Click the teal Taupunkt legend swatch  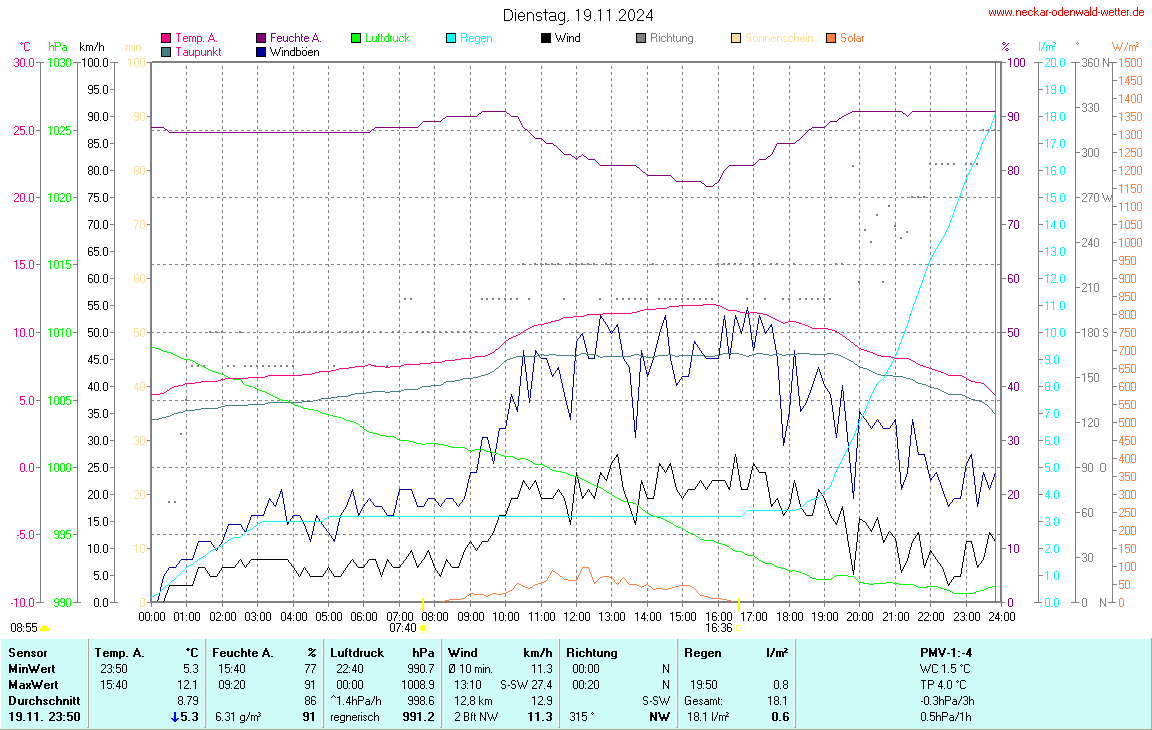tap(166, 51)
